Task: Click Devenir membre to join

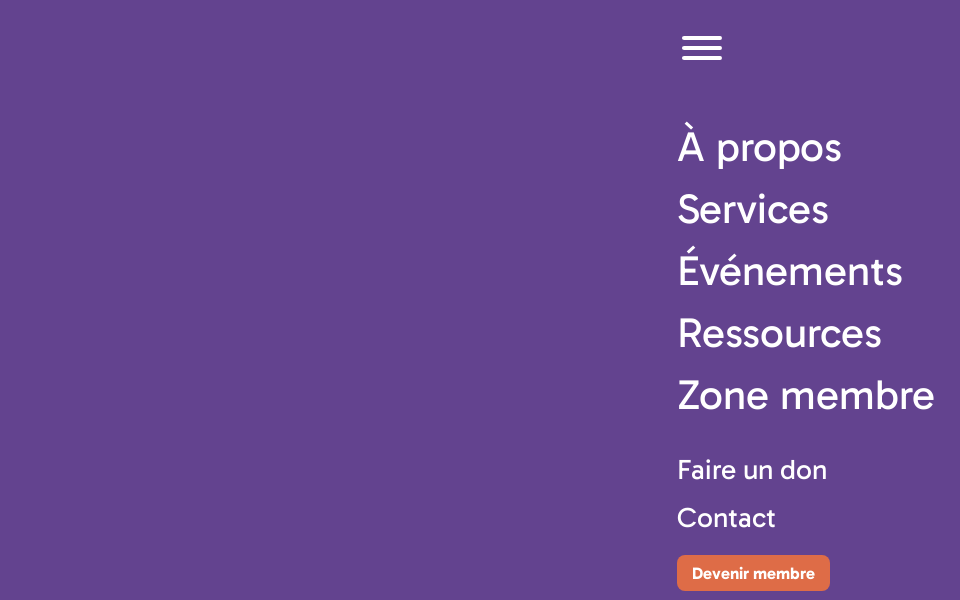Action: point(753,573)
